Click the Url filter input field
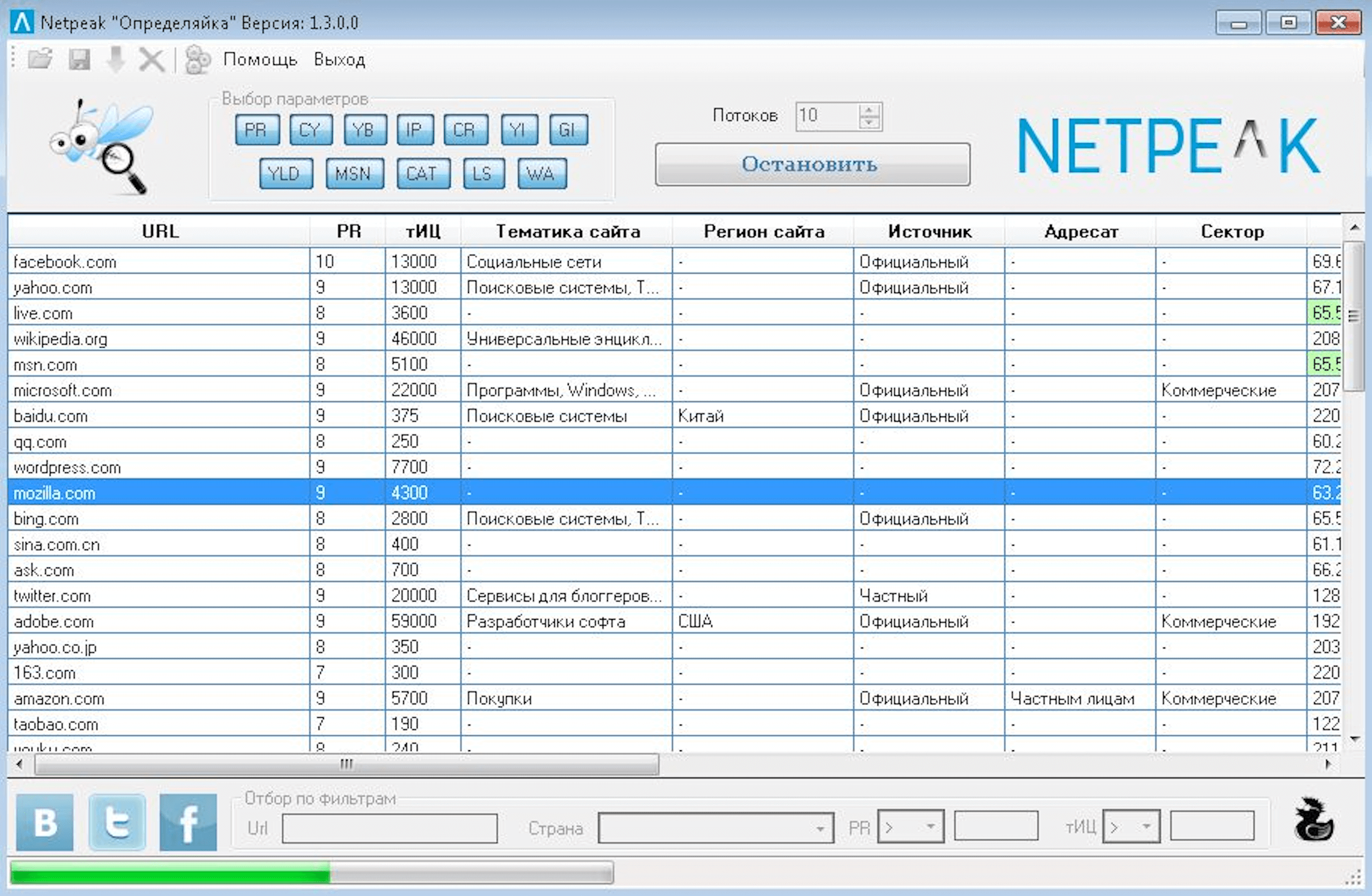Image resolution: width=1372 pixels, height=896 pixels. 389,828
